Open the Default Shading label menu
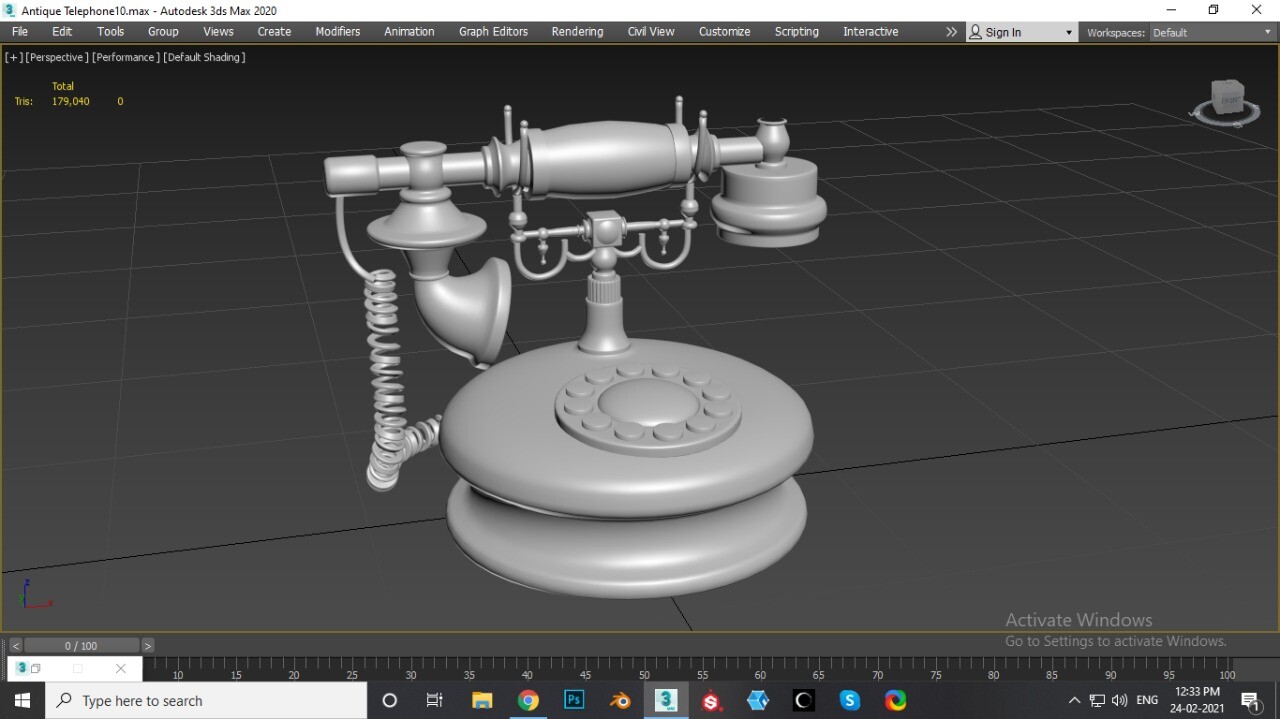 pyautogui.click(x=204, y=57)
